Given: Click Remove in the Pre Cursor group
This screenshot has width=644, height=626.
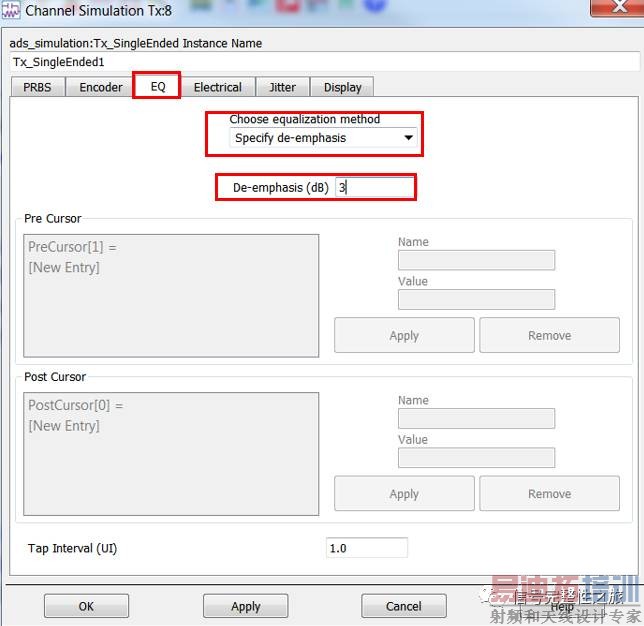Looking at the screenshot, I should [550, 335].
